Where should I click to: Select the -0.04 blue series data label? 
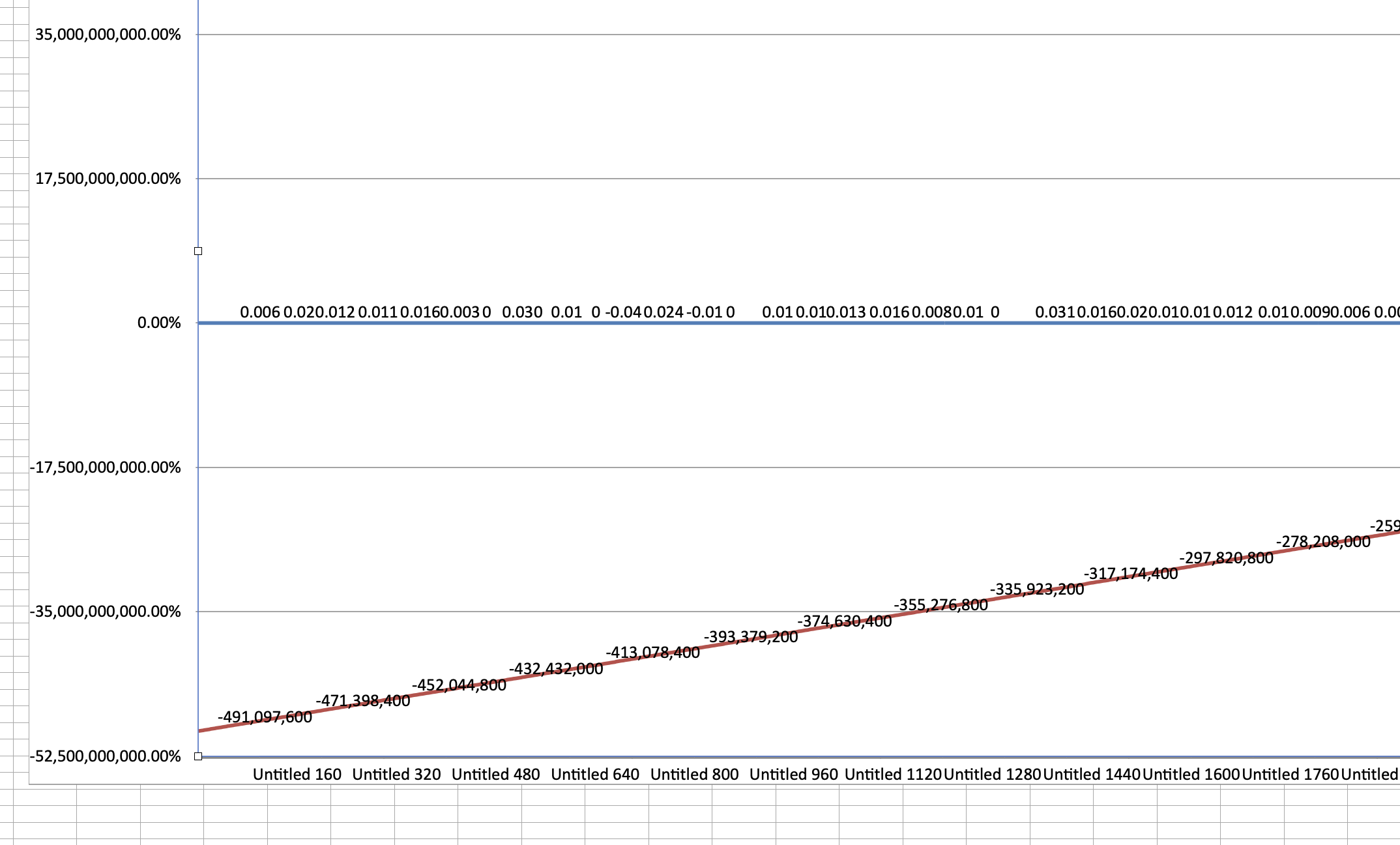623,312
